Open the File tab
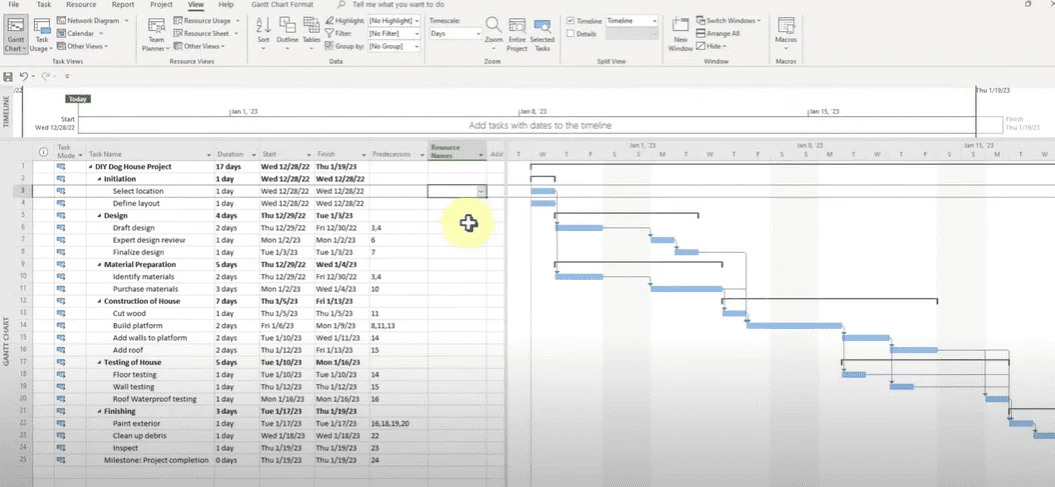The image size is (1055, 487). pyautogui.click(x=13, y=4)
